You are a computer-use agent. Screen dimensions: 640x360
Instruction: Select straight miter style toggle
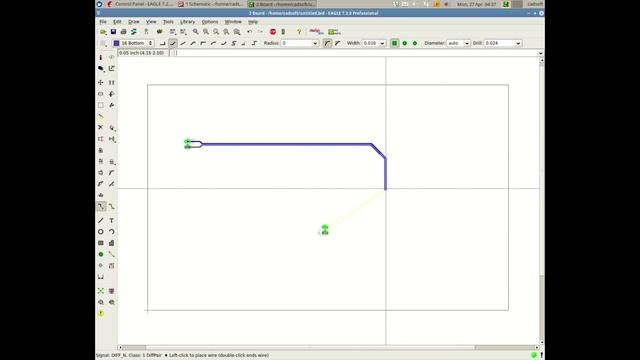338,43
